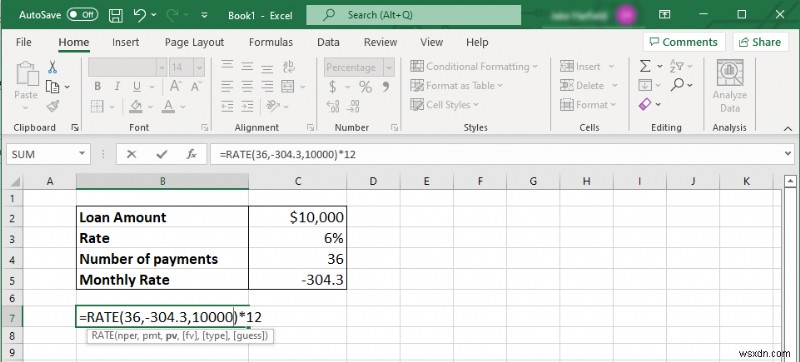Screen dimensions: 800x362
Task: Click the AutoSum sigma icon
Action: click(645, 66)
